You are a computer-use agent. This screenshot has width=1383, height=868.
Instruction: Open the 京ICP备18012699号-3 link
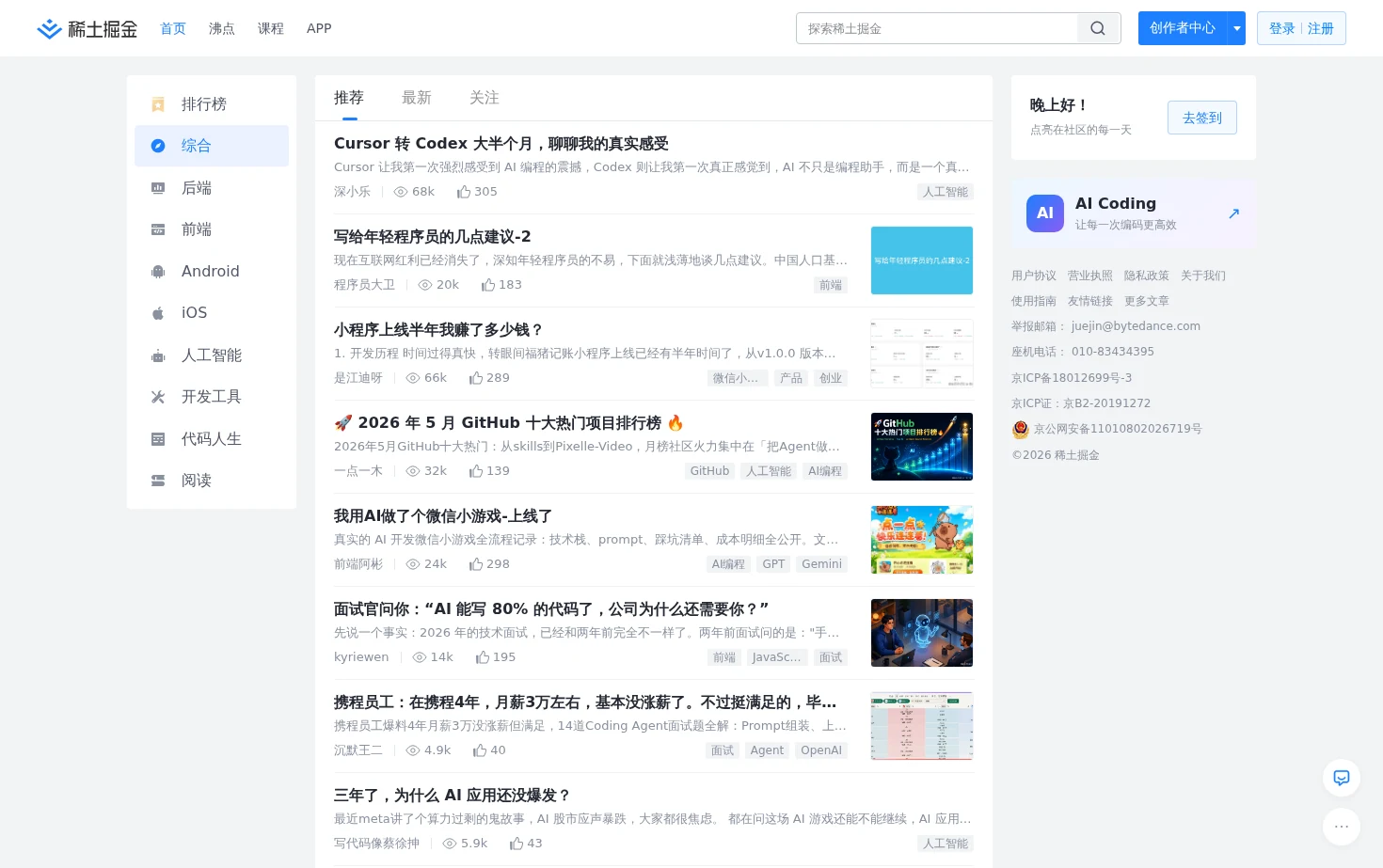tap(1072, 378)
